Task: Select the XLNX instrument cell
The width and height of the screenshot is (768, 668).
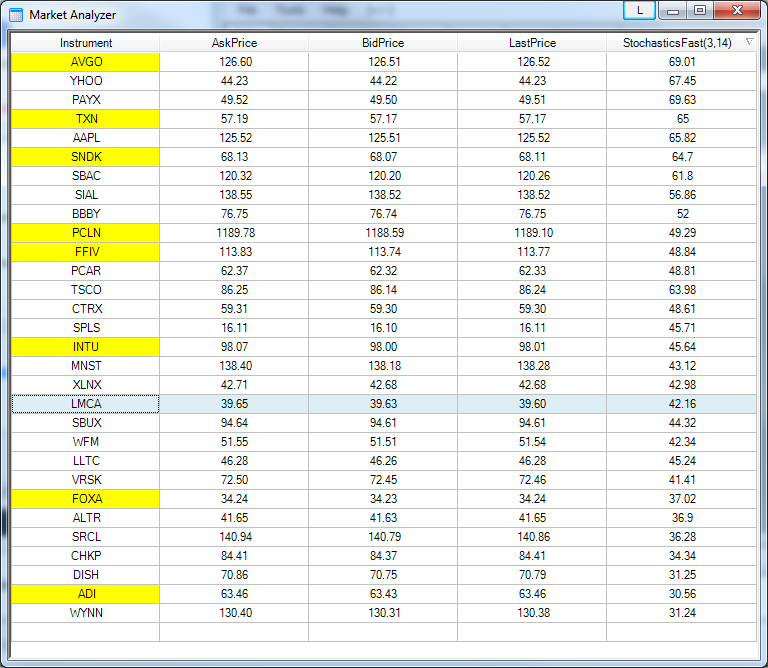Action: point(86,385)
